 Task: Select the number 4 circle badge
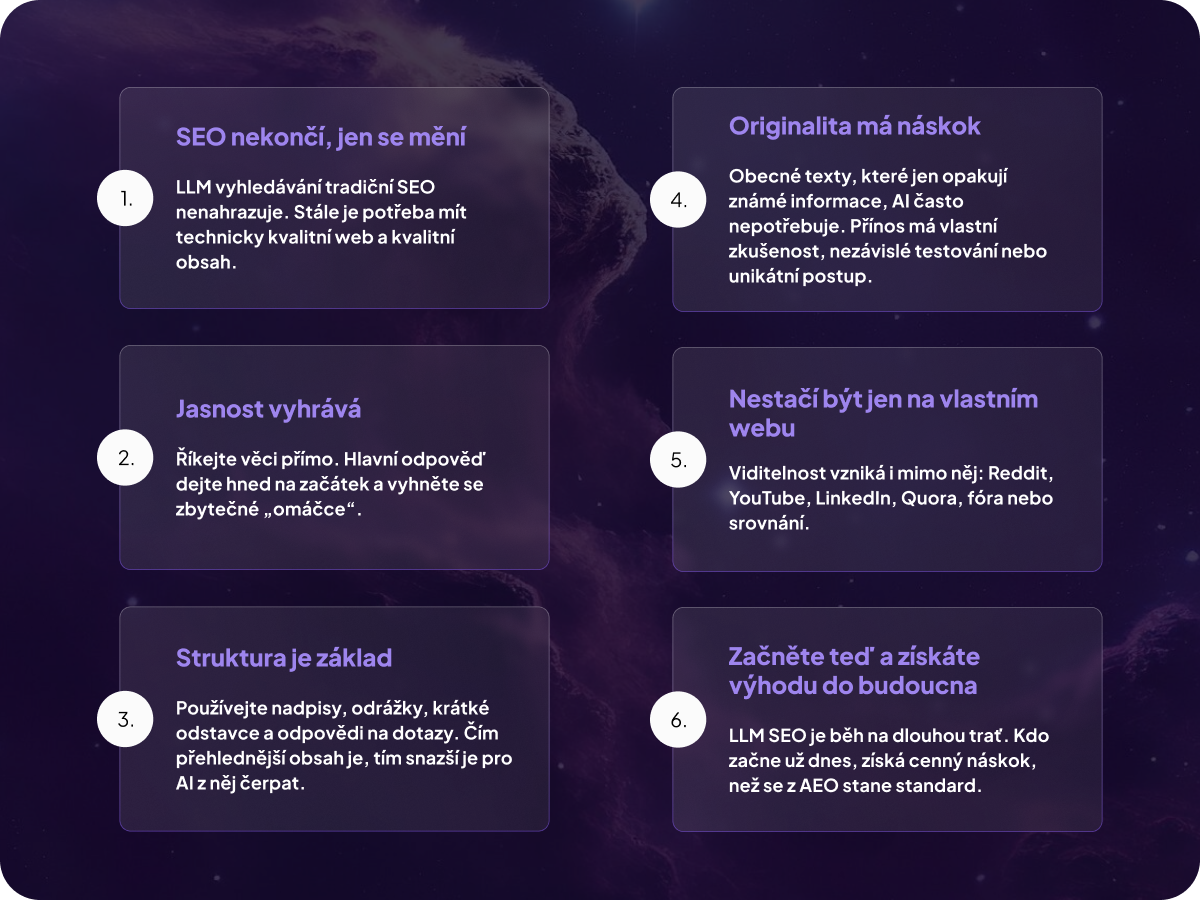[679, 199]
